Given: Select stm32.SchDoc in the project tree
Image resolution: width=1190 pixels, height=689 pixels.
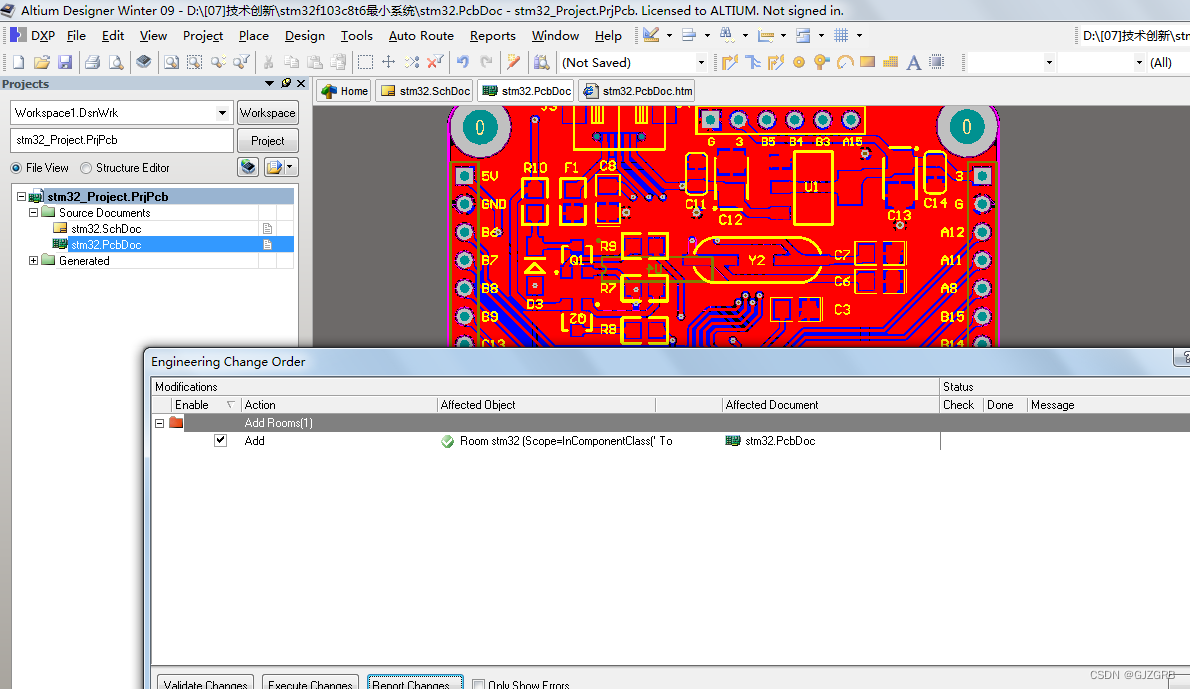Looking at the screenshot, I should [106, 228].
